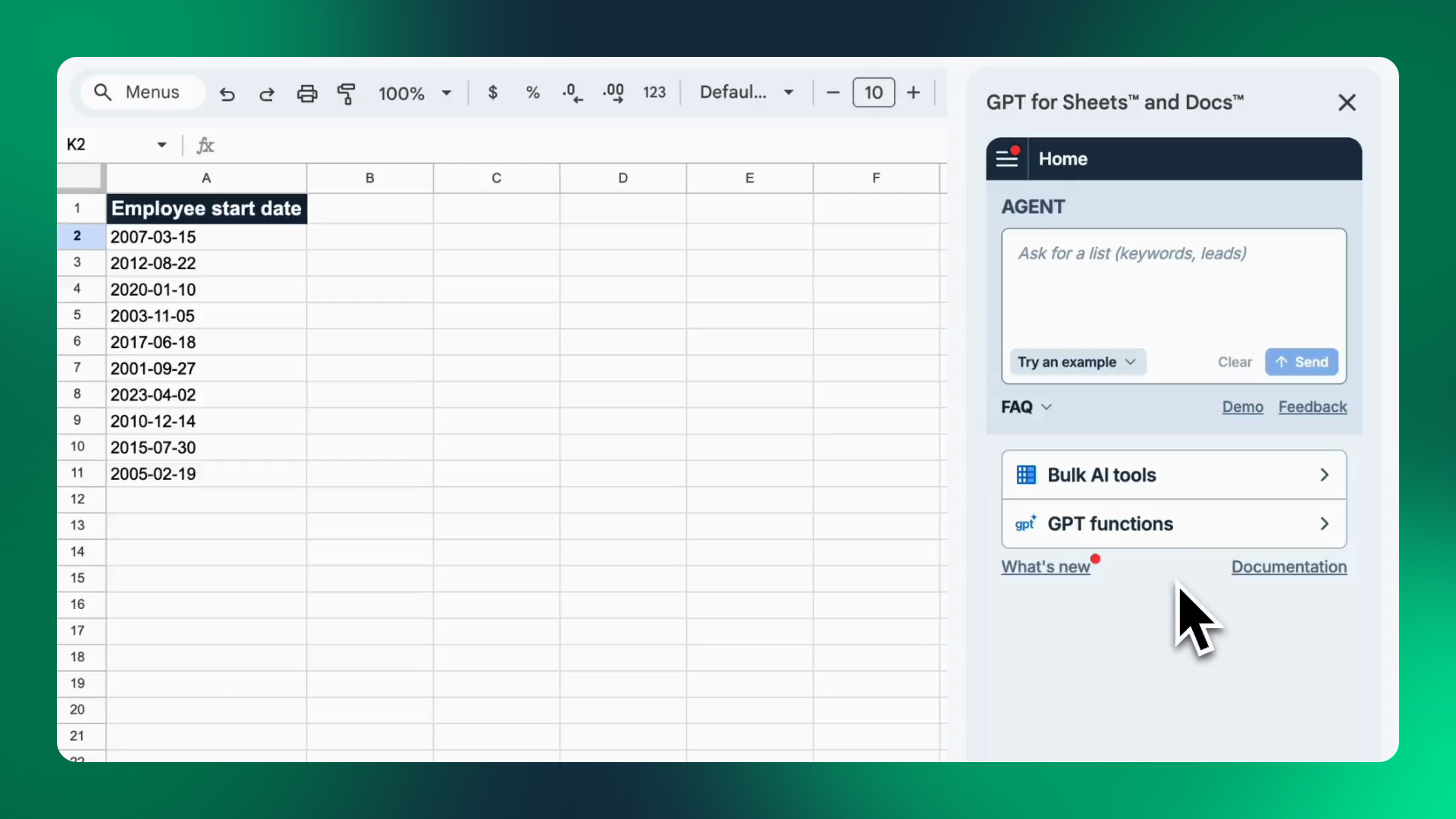Click increase decimal places icon
The image size is (1456, 819).
coord(613,93)
